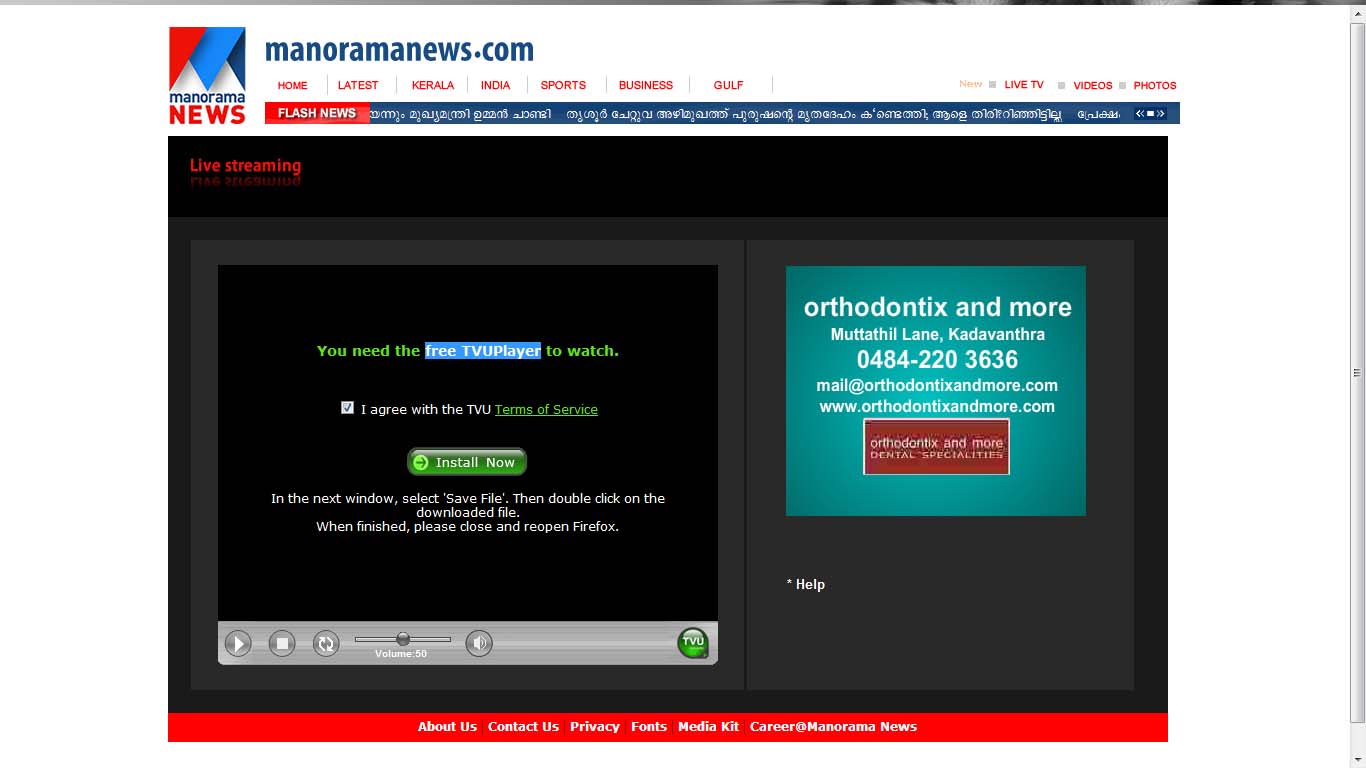The image size is (1366, 768).
Task: Click the stop button in the player
Action: (282, 643)
